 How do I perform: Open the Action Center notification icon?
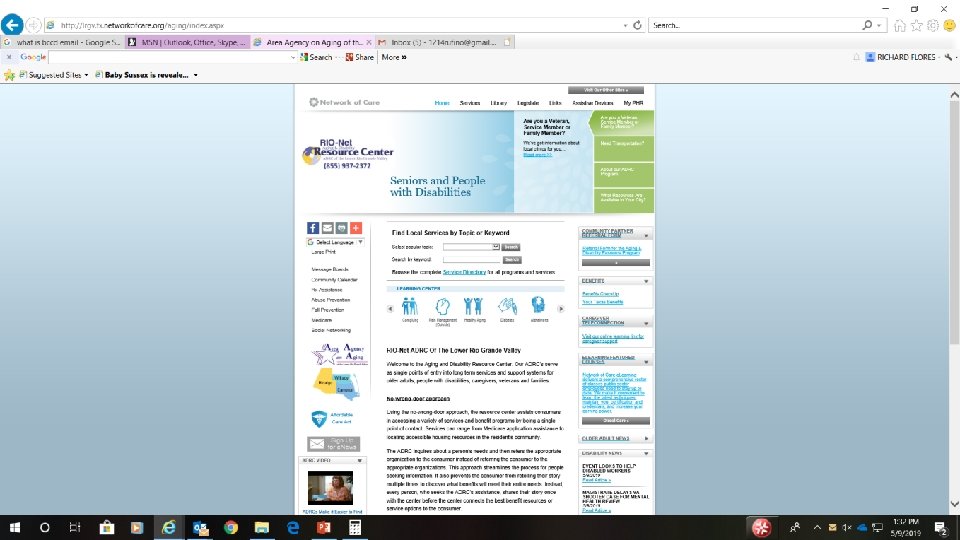942,527
